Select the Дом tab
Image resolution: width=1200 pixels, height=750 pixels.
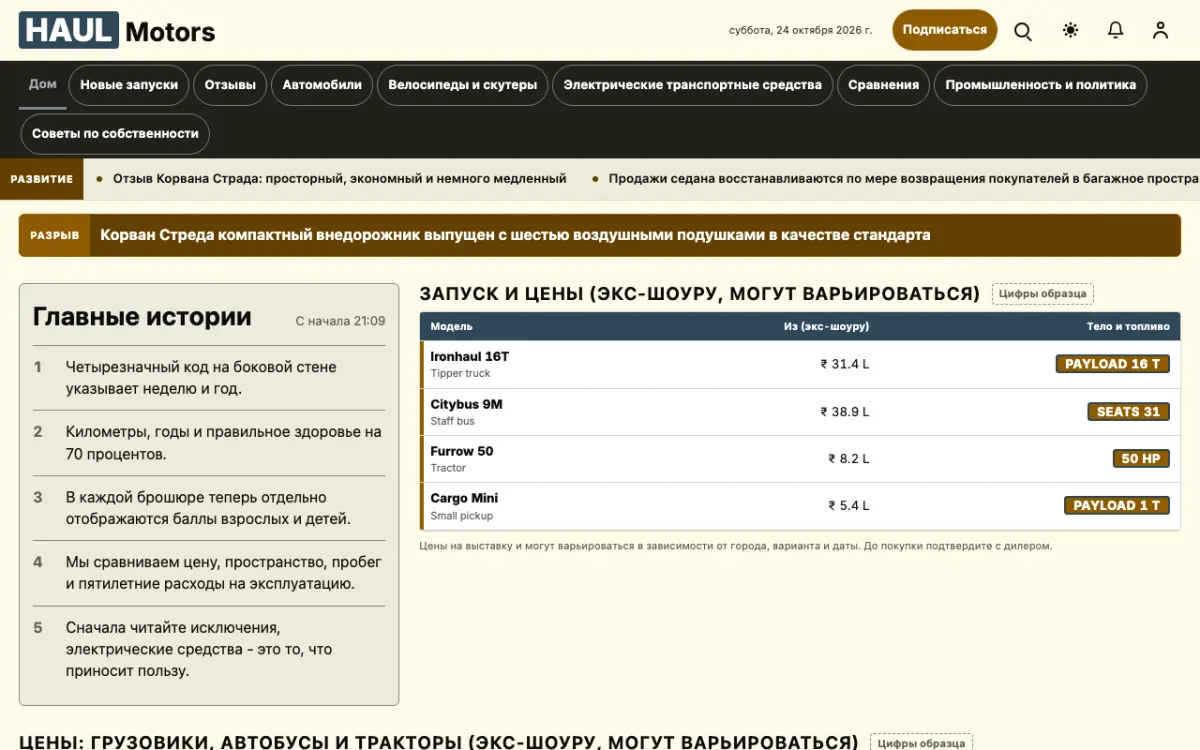[43, 84]
